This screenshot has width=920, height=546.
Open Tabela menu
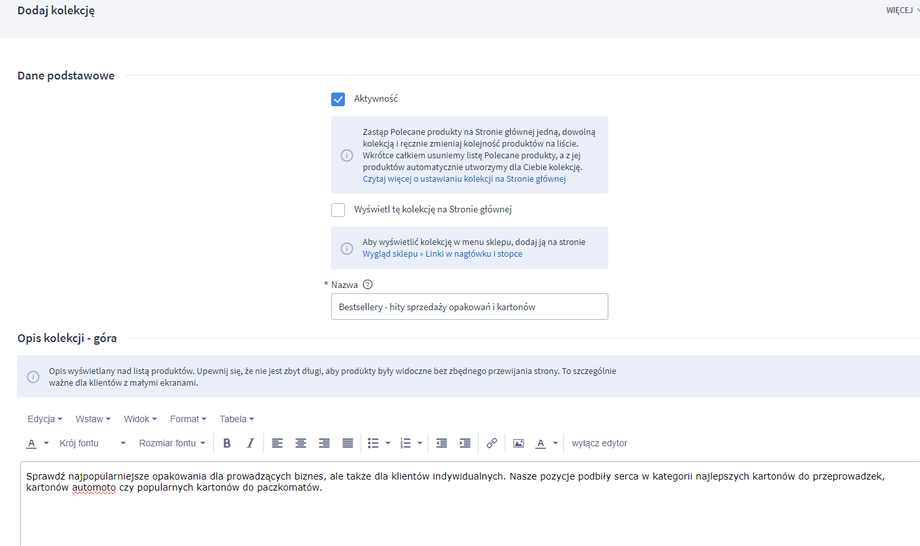point(236,419)
